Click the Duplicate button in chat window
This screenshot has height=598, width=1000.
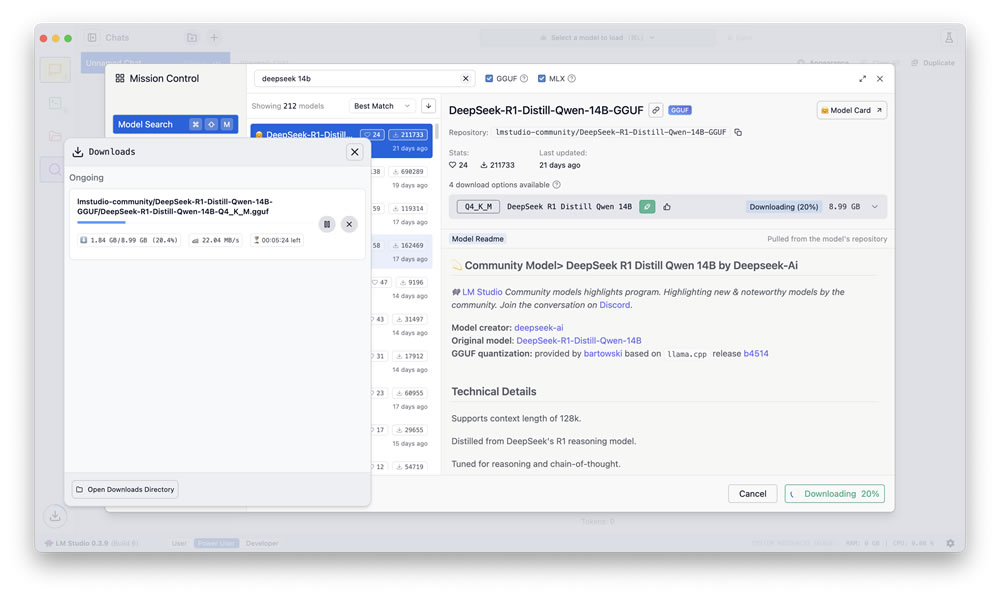(x=933, y=62)
